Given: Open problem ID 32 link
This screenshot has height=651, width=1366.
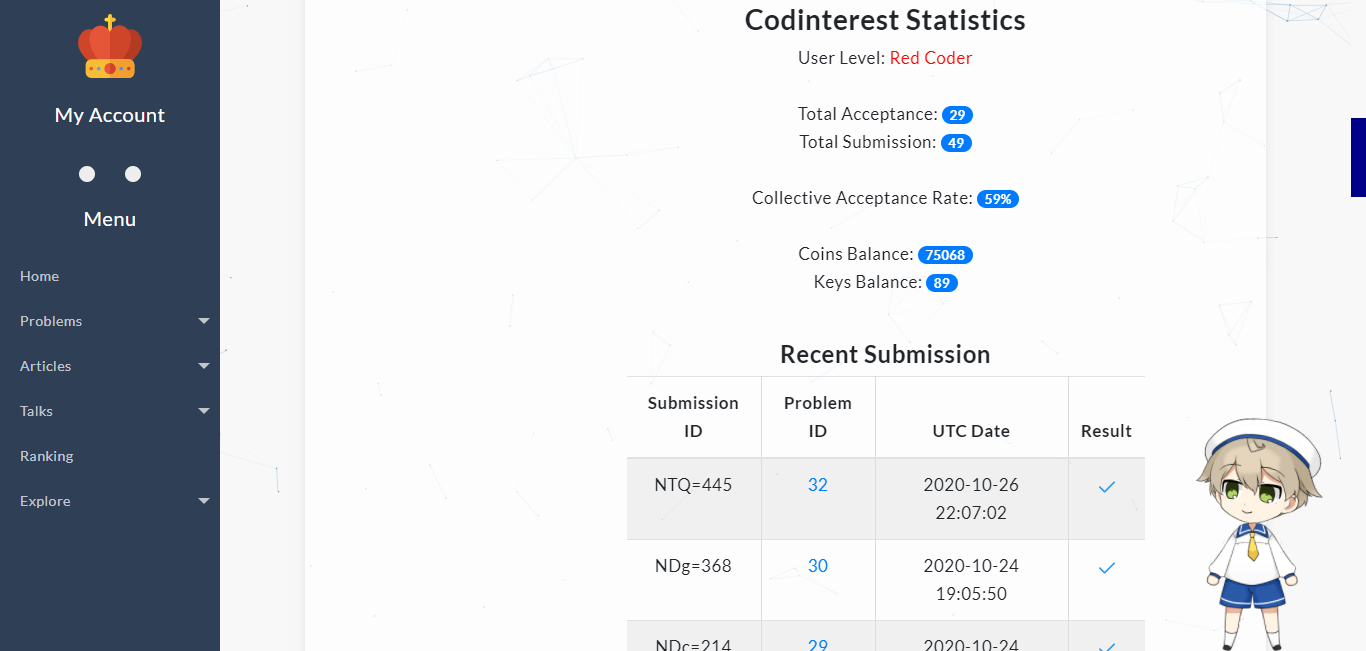Looking at the screenshot, I should (818, 485).
